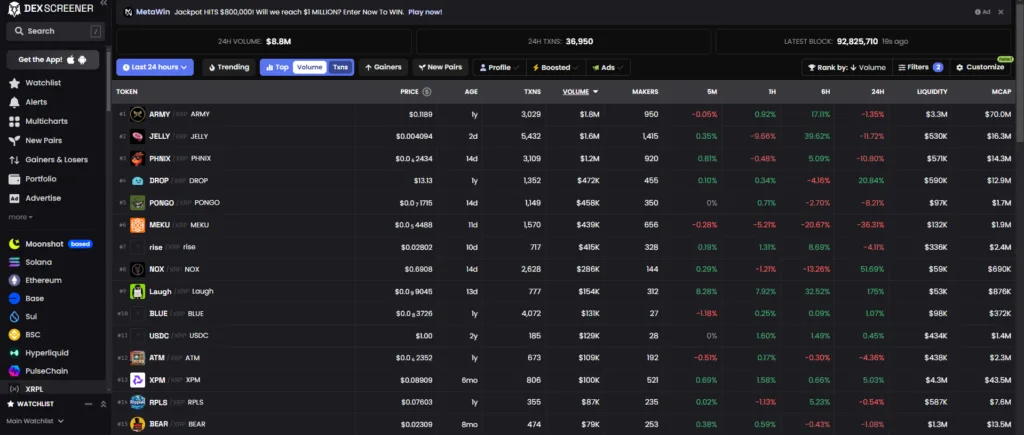Click Get the App button

coord(53,59)
